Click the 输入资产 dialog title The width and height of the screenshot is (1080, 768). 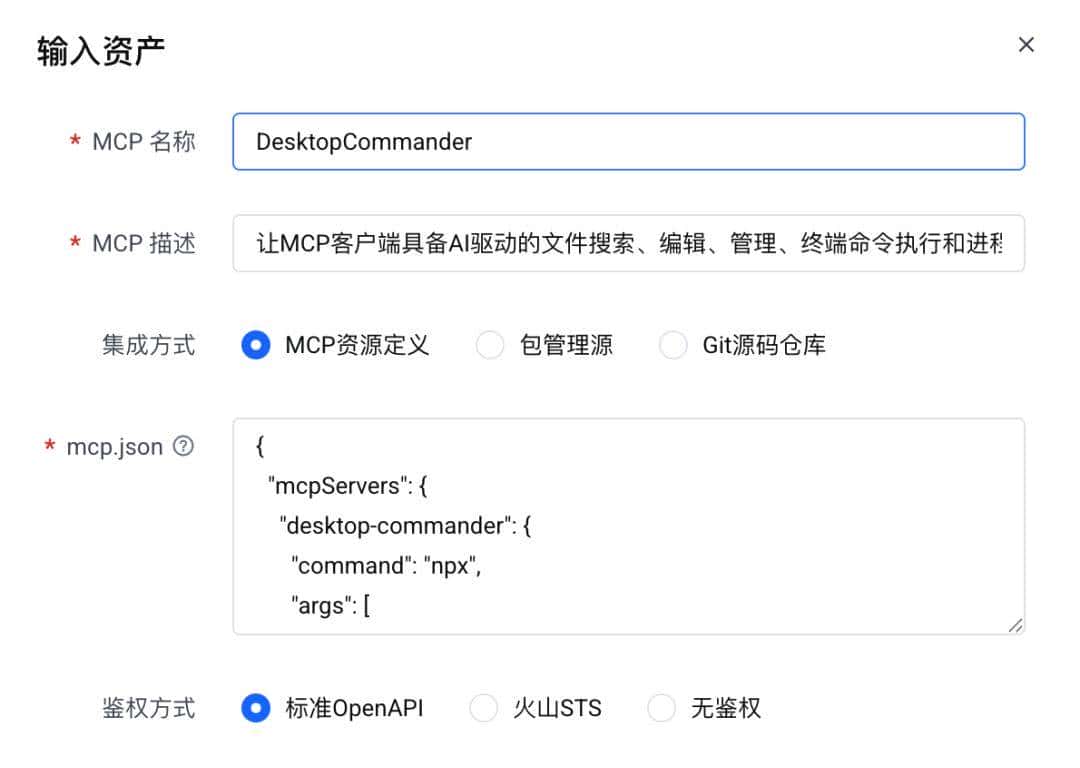pos(98,44)
